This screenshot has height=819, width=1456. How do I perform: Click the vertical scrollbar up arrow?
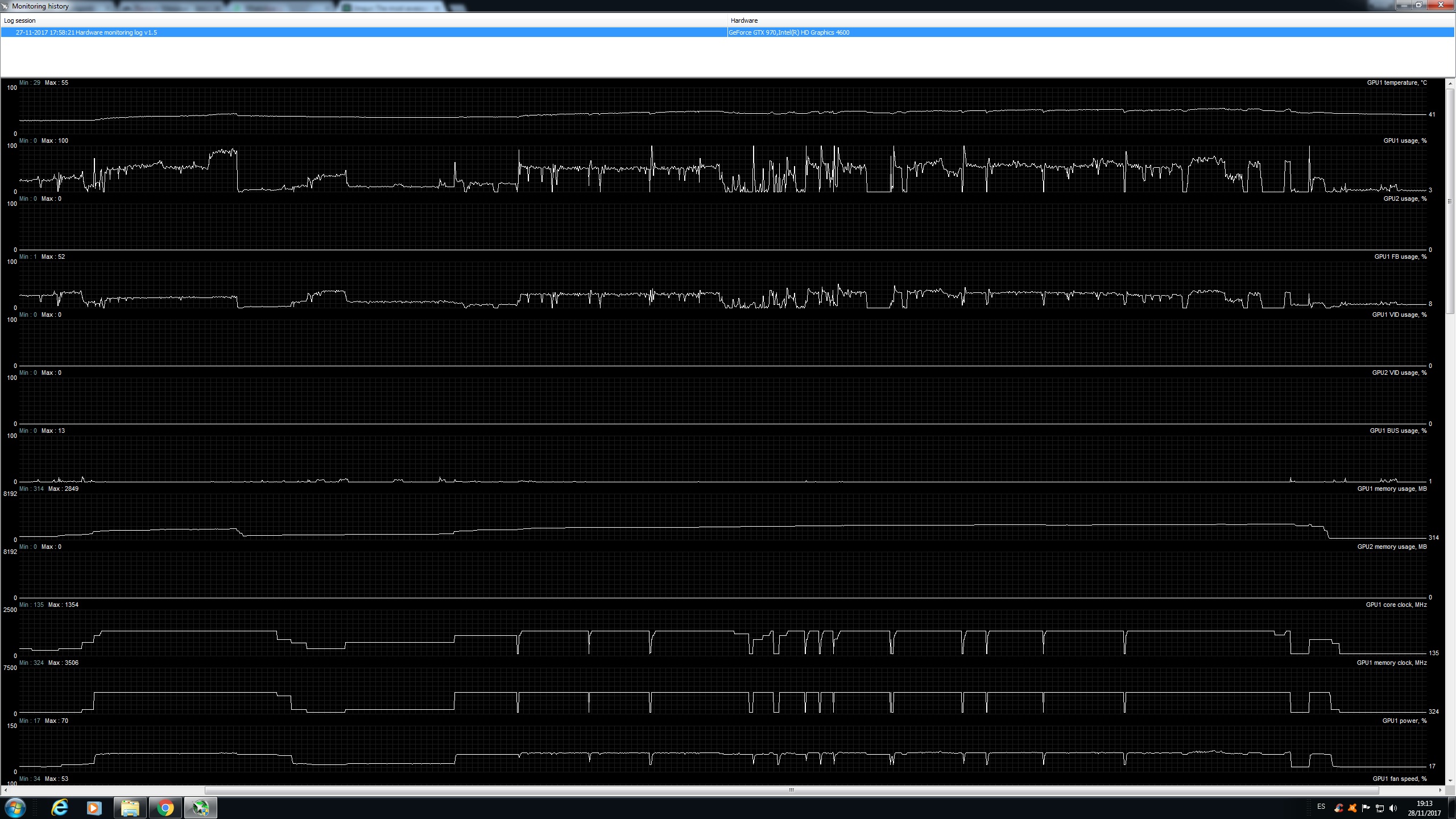pyautogui.click(x=1450, y=84)
